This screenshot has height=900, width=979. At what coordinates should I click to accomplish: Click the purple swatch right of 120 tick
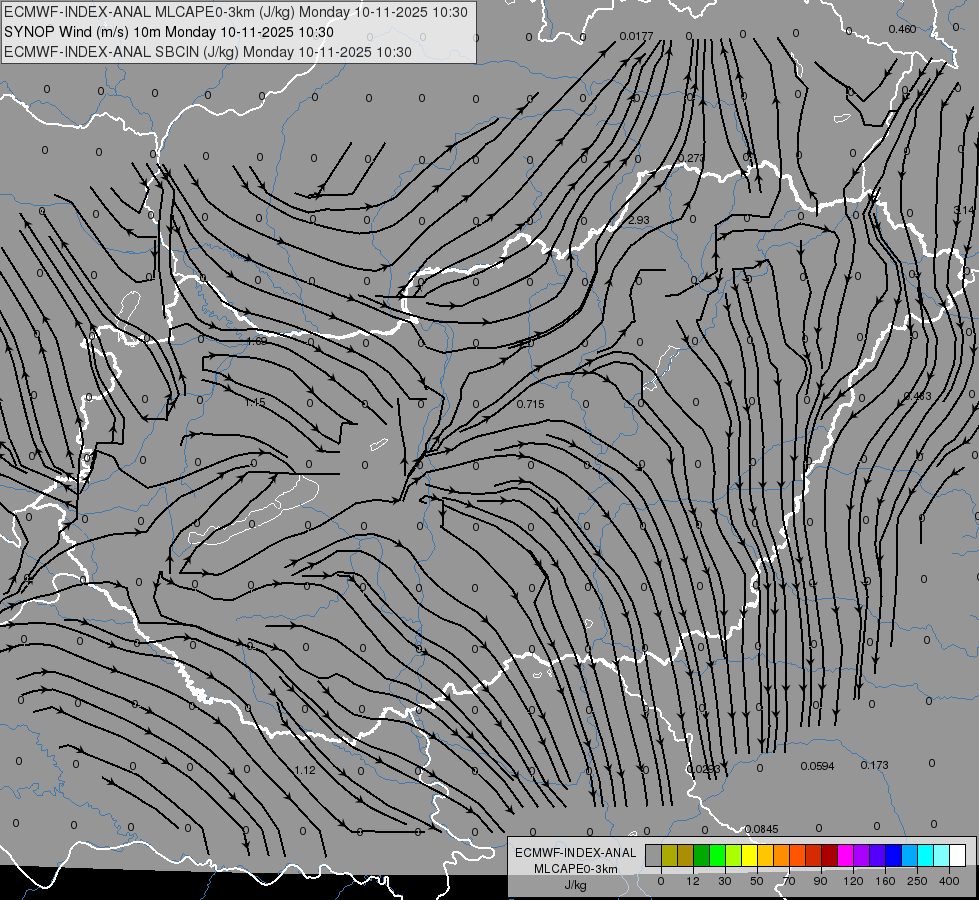(862, 855)
